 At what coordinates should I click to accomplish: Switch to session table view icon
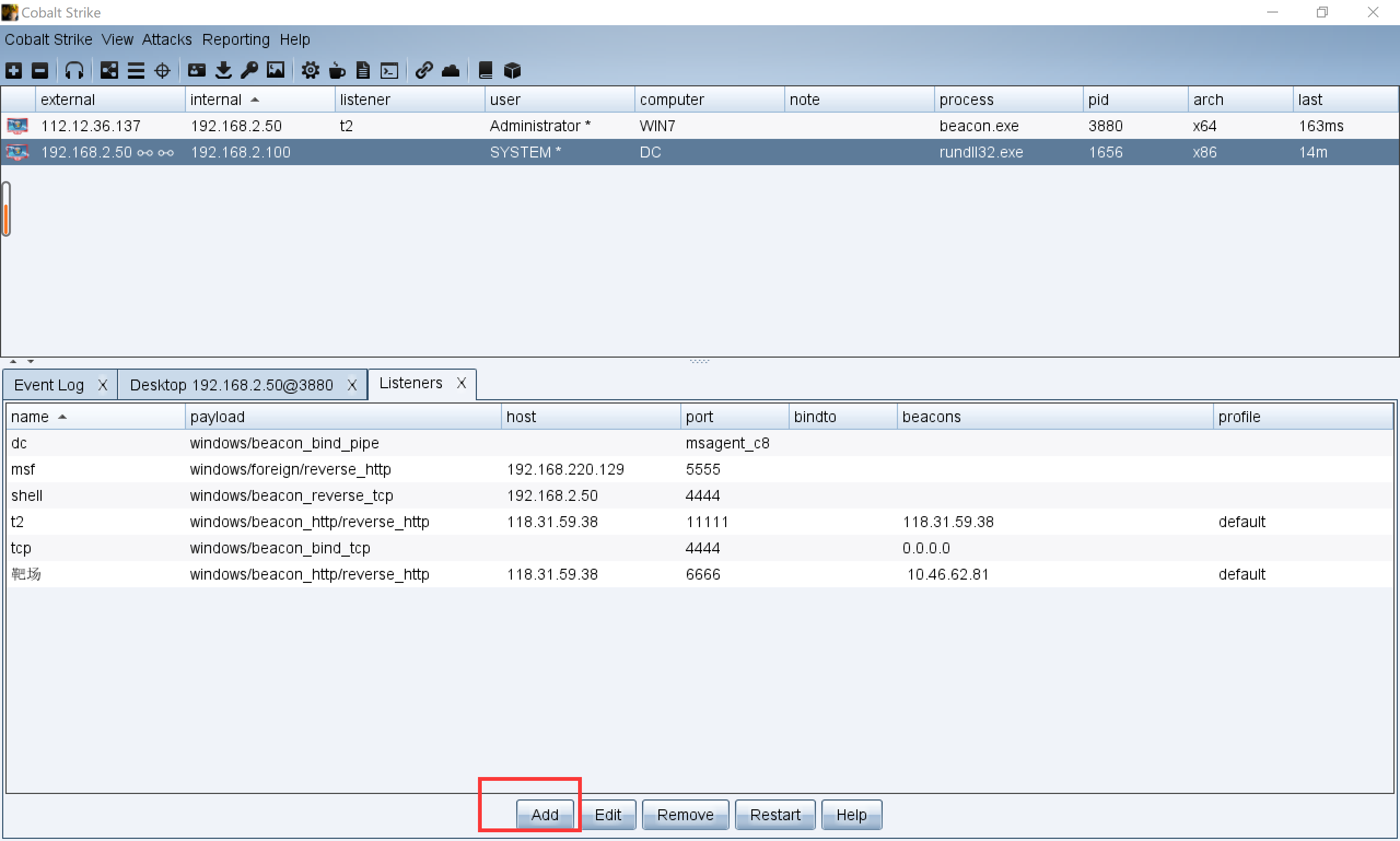(136, 71)
